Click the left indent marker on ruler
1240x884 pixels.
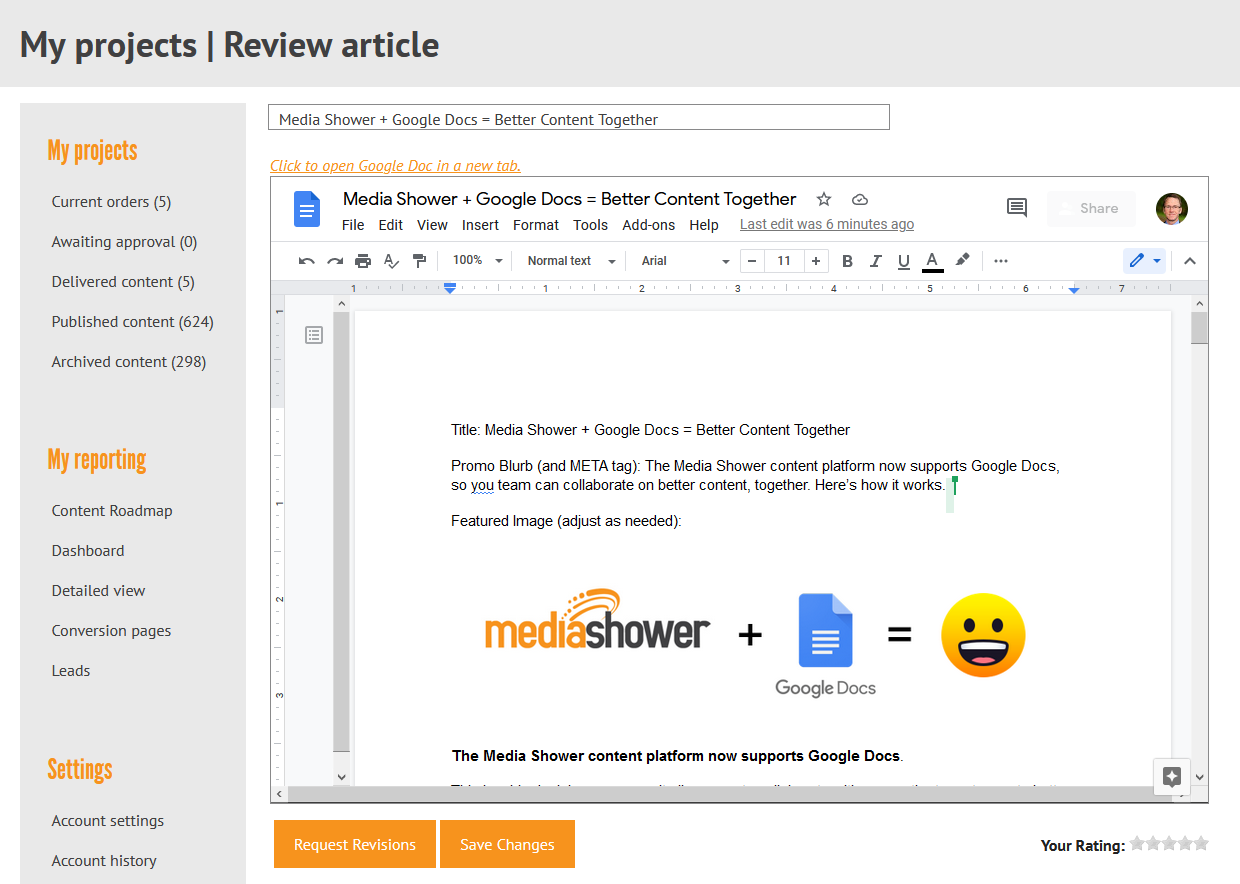click(x=450, y=288)
